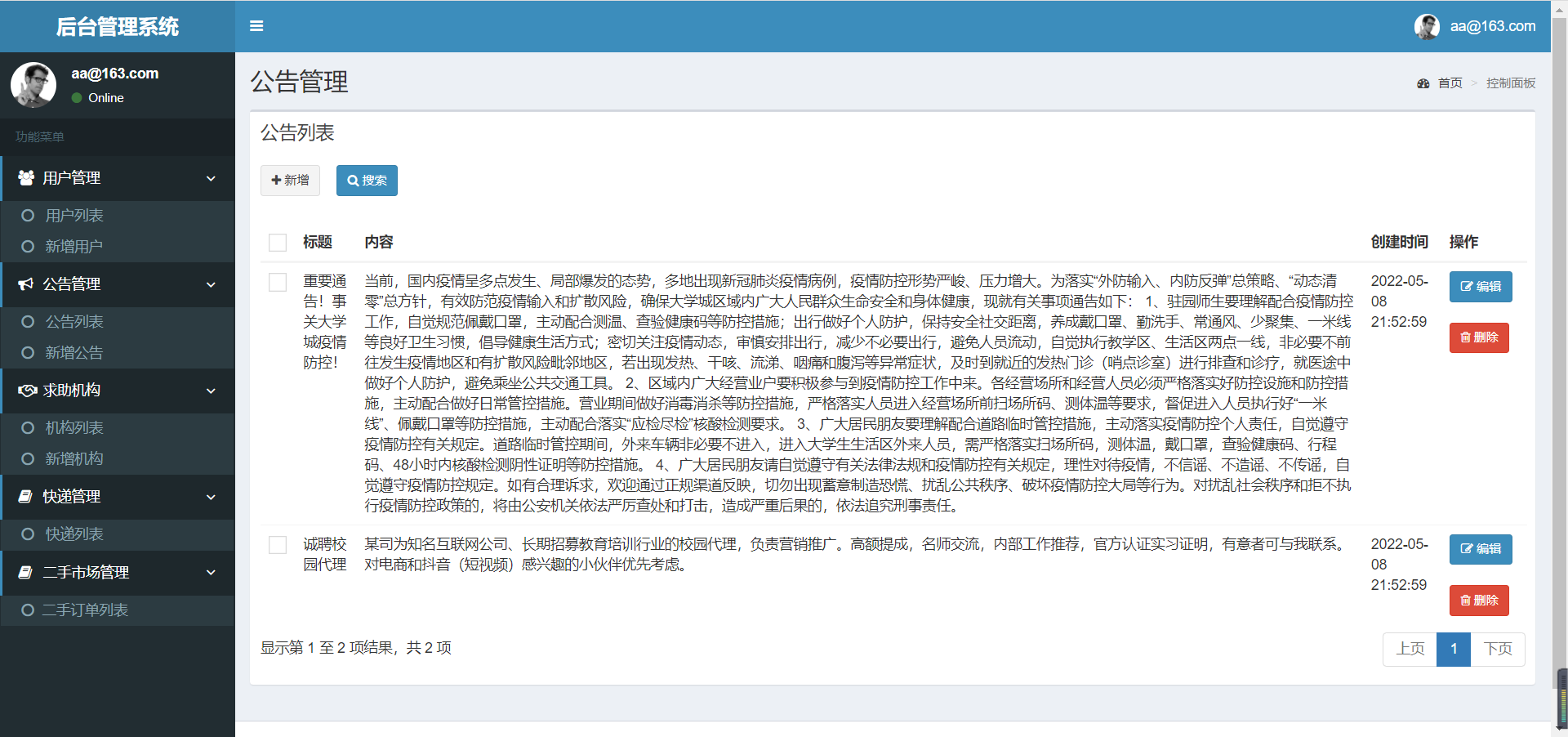Click the 后台管理系统 logo title
Viewport: 1568px width, 737px height.
[118, 27]
